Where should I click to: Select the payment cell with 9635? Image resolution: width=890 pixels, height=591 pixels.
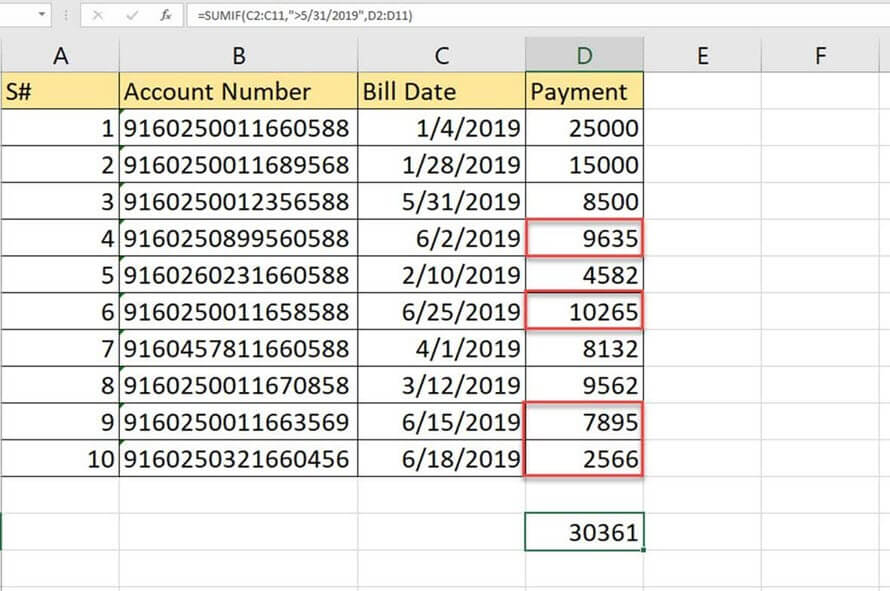click(x=584, y=239)
